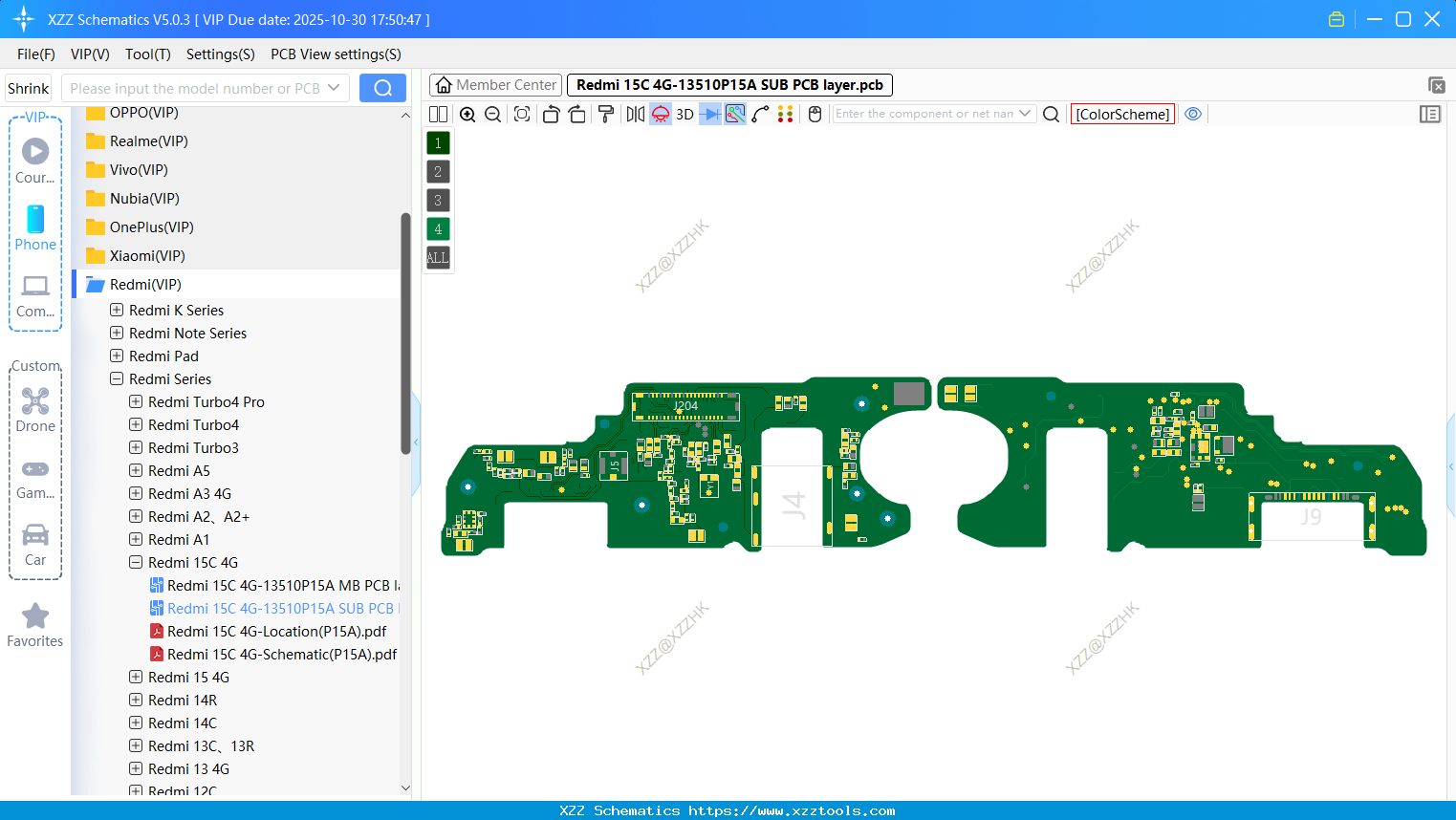Show ALL PCB layers
This screenshot has height=820, width=1456.
point(438,258)
